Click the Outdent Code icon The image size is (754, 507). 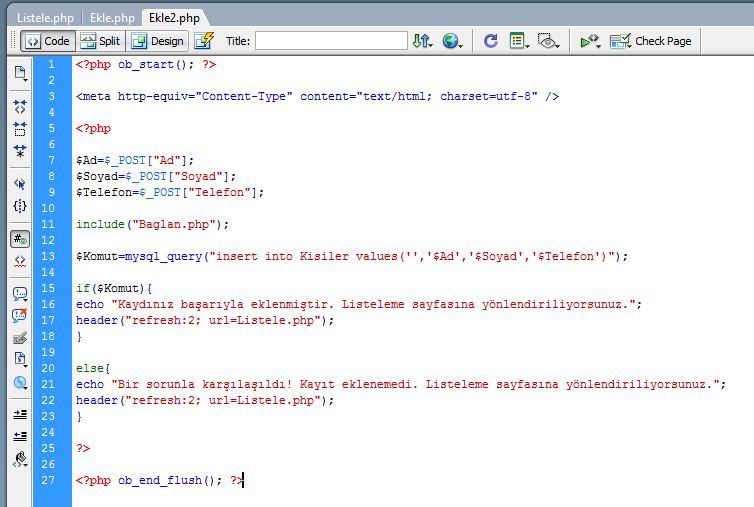[20, 436]
